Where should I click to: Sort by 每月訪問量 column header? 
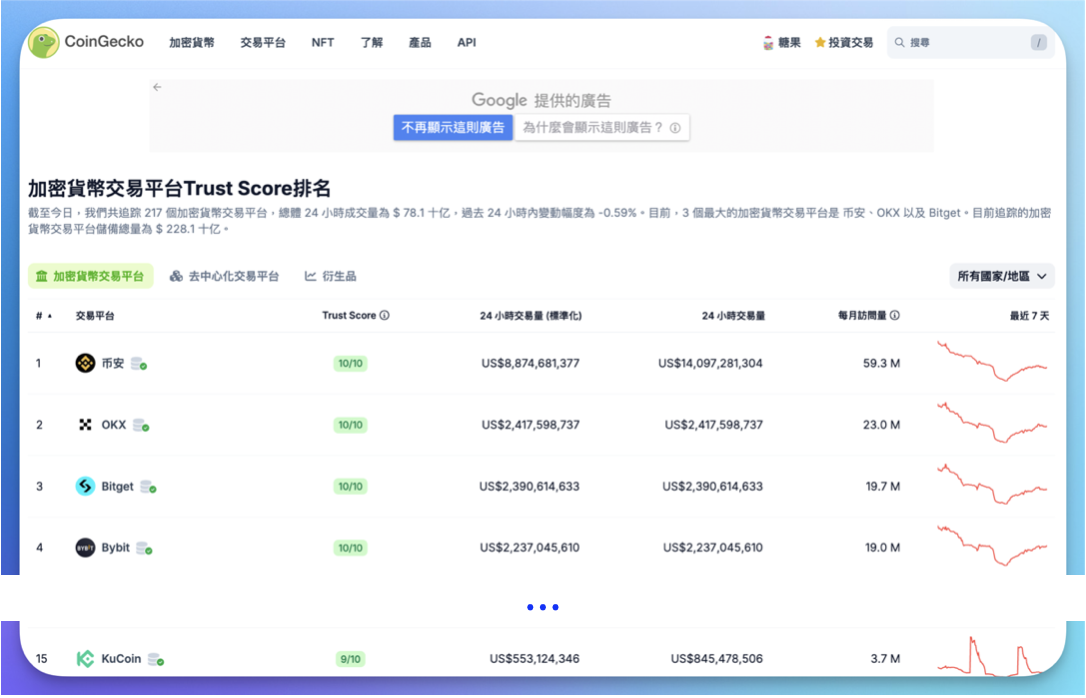coord(862,316)
